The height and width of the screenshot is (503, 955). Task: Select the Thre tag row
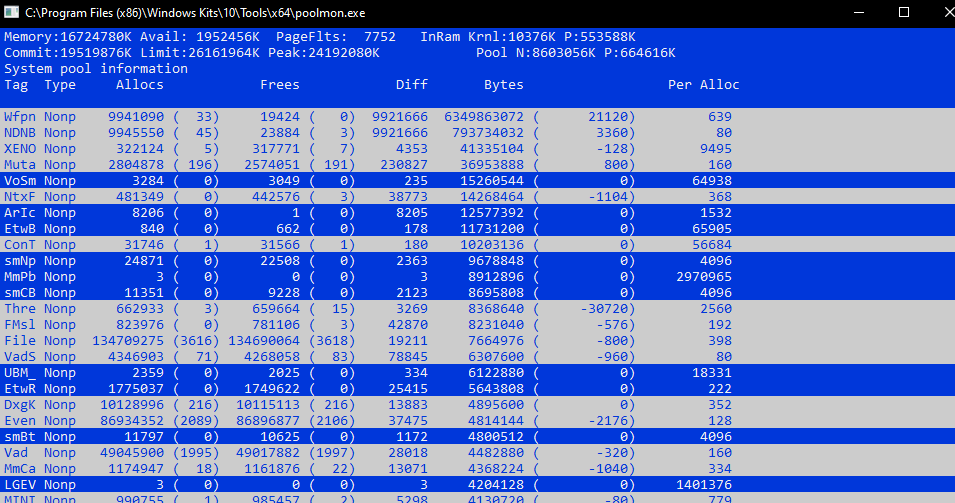pyautogui.click(x=478, y=308)
